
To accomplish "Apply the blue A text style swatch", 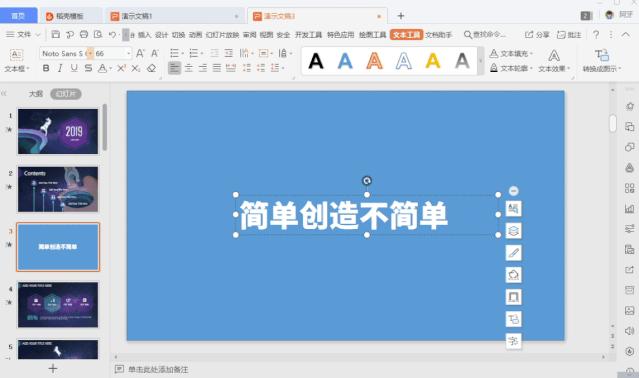I will click(x=345, y=61).
